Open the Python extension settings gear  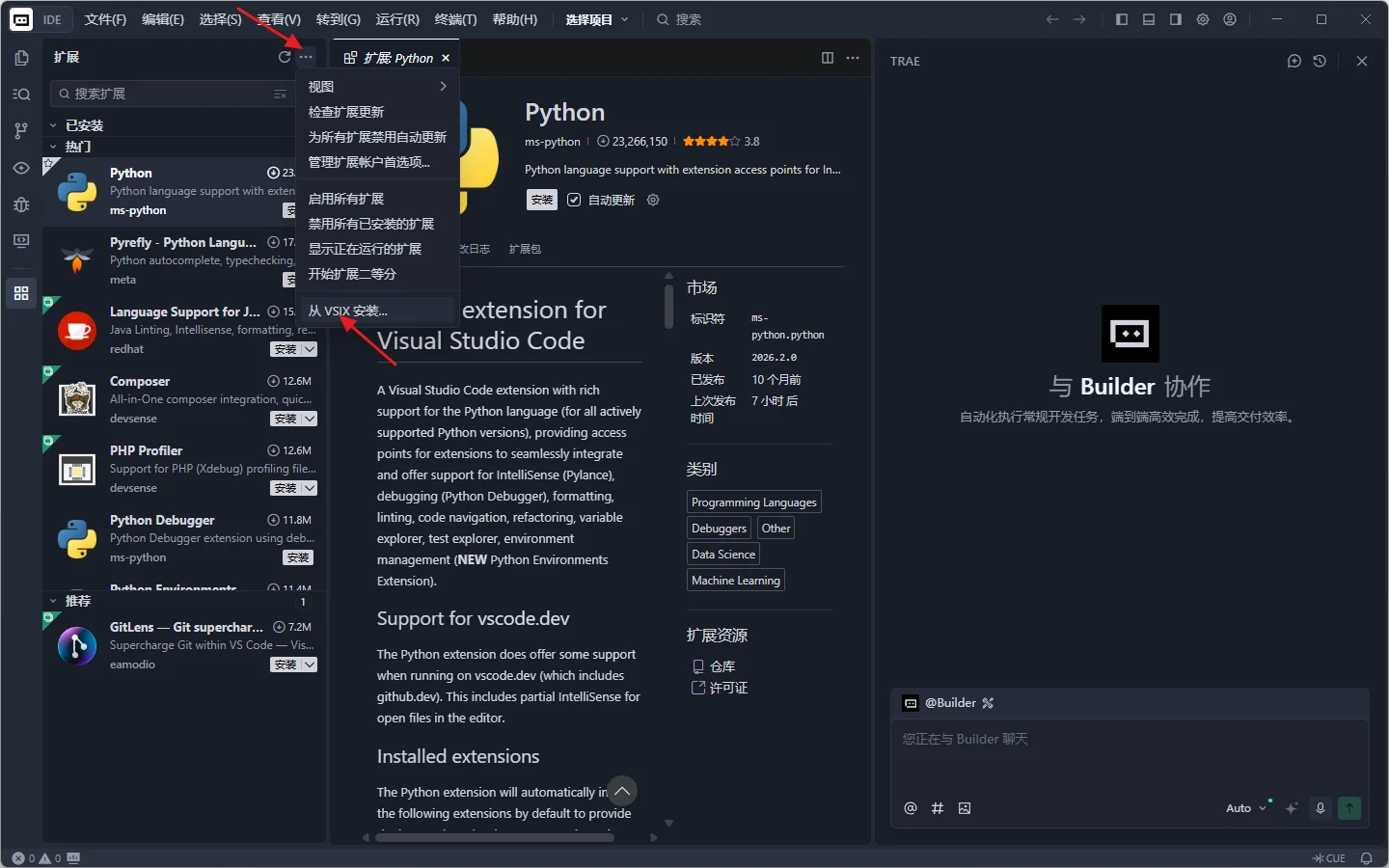[653, 200]
